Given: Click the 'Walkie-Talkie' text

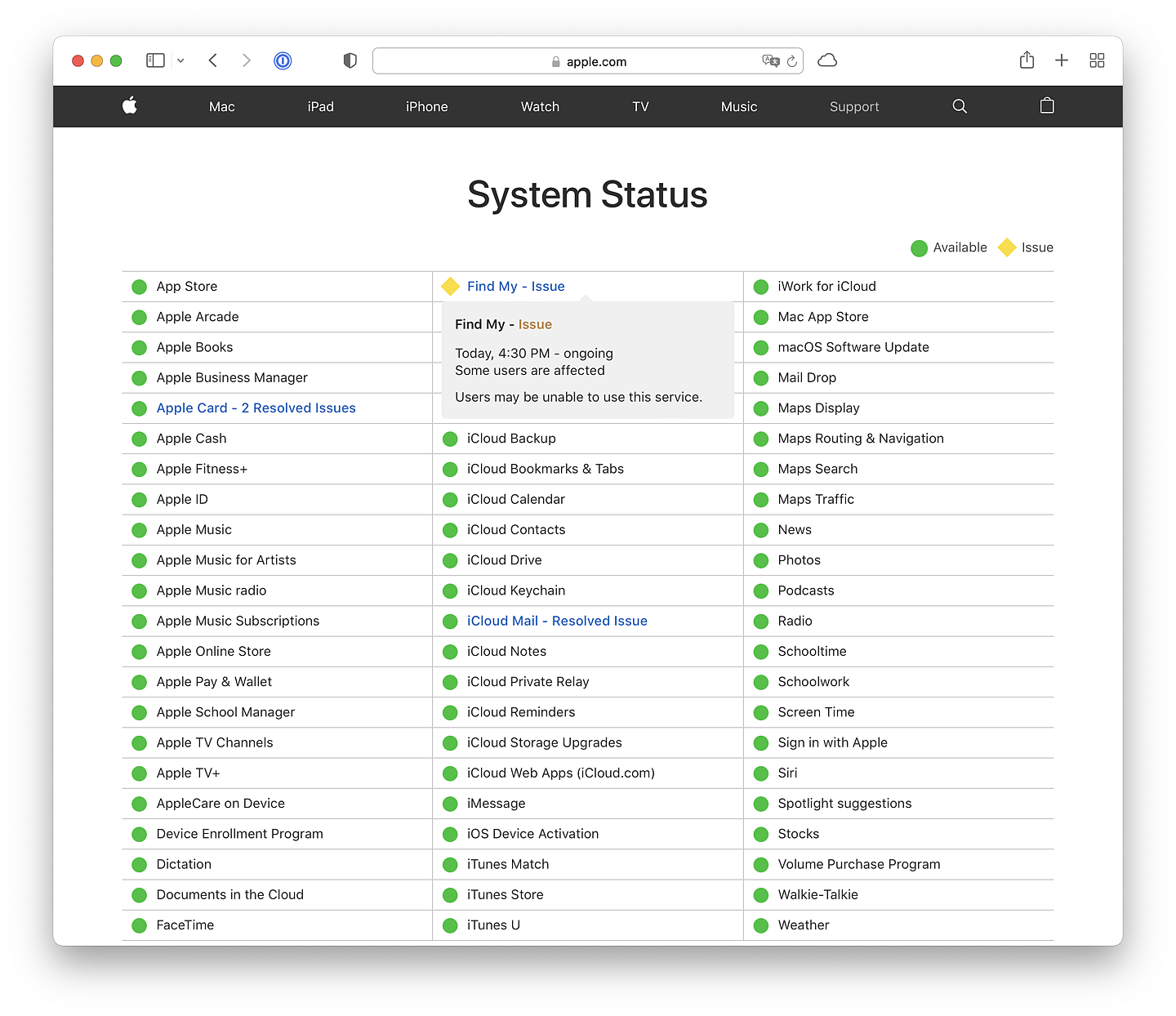Looking at the screenshot, I should (x=817, y=895).
